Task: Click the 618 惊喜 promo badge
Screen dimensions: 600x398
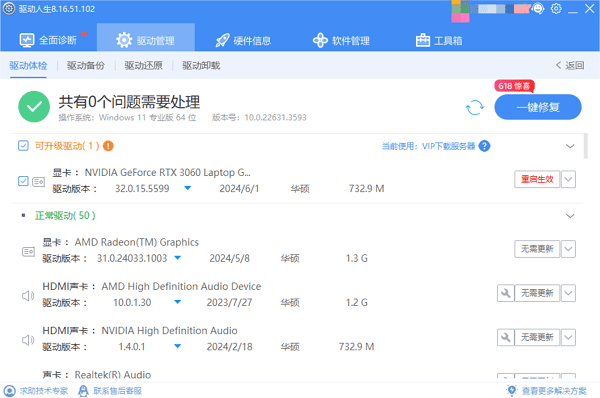Action: coord(514,86)
